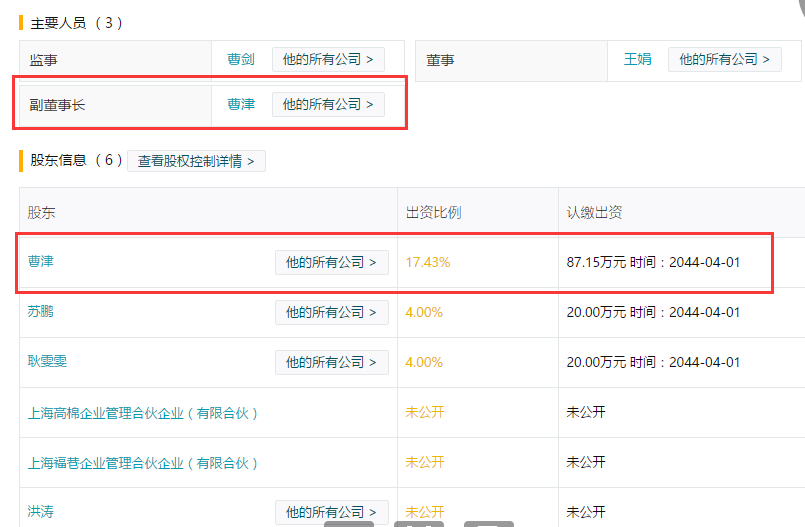
Task: View all companies of director 王娟
Action: 725,60
